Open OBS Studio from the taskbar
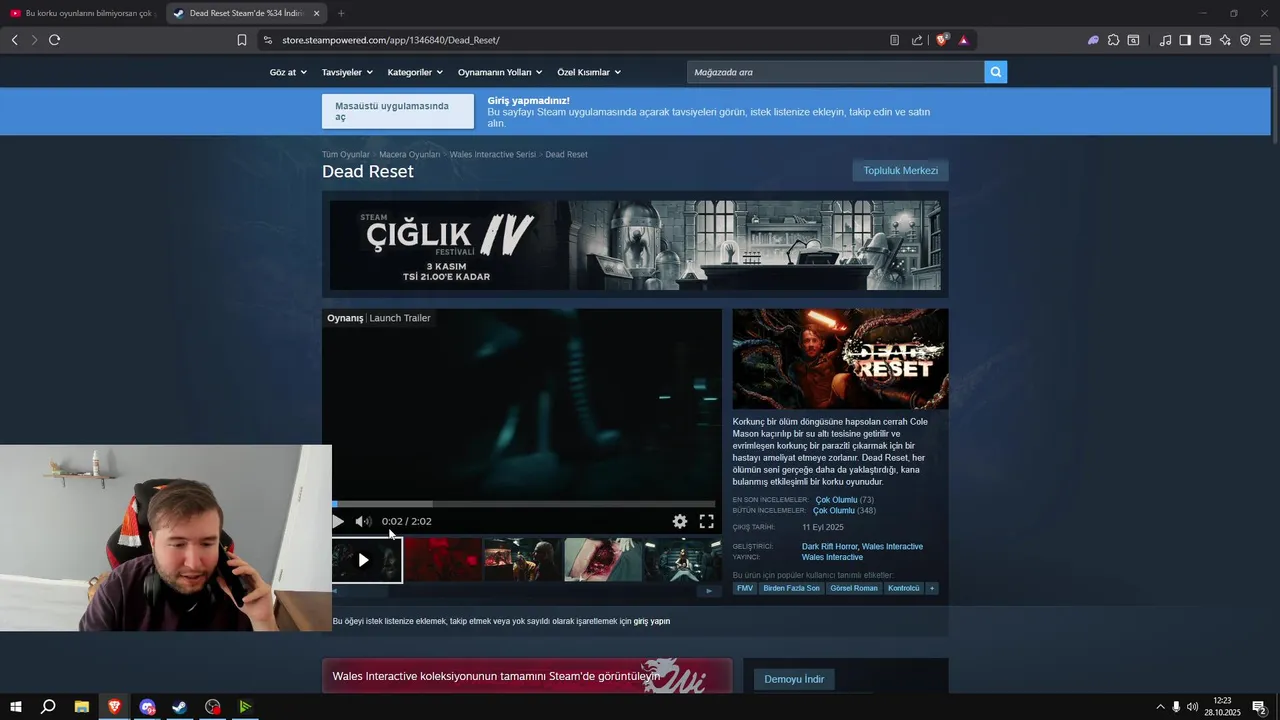Viewport: 1280px width, 720px height. (x=213, y=707)
